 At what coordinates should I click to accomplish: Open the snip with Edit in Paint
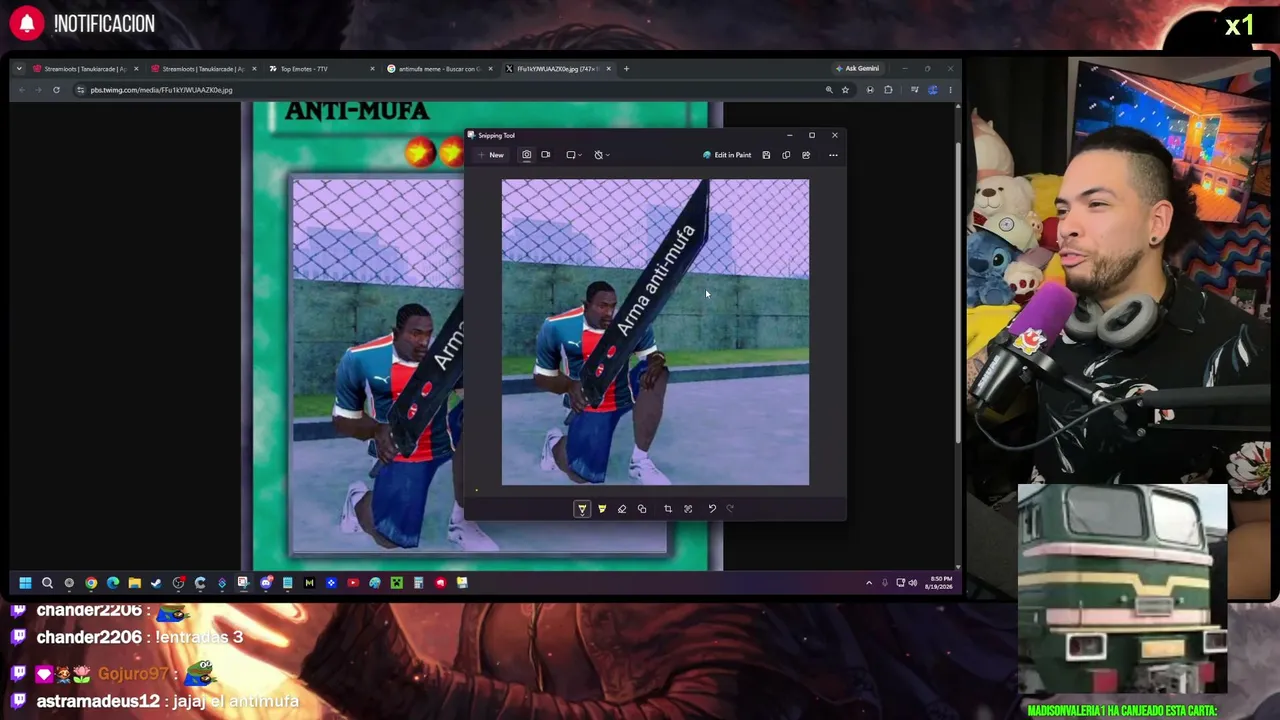click(x=727, y=155)
